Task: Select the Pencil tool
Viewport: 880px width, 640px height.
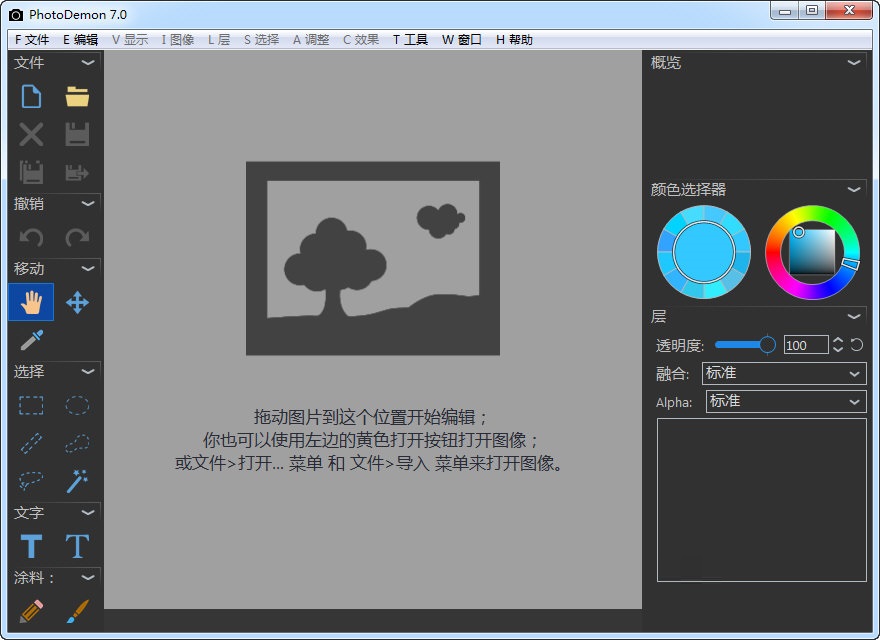Action: [32, 610]
